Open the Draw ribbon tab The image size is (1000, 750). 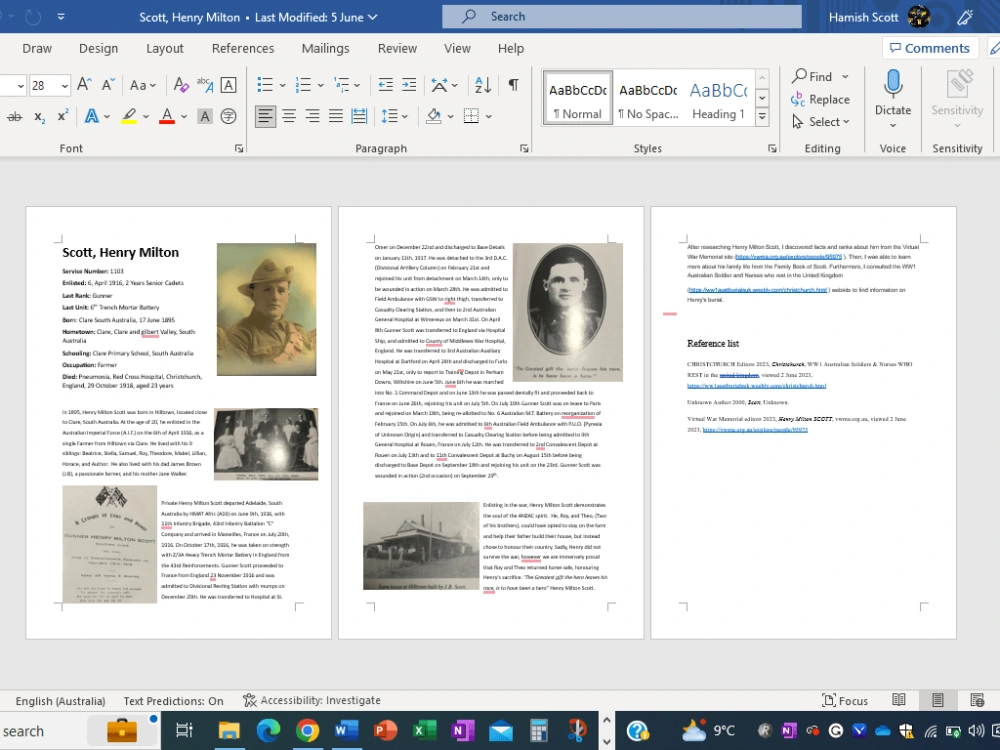click(x=37, y=48)
